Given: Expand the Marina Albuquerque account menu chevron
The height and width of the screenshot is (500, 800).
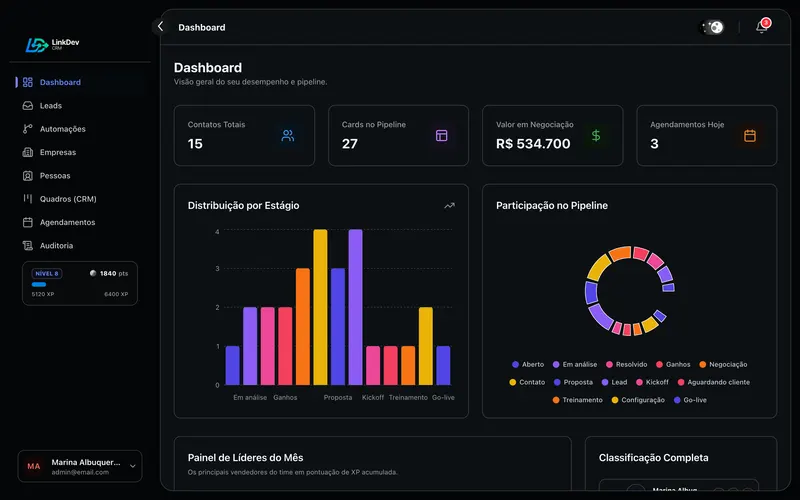Looking at the screenshot, I should [133, 466].
